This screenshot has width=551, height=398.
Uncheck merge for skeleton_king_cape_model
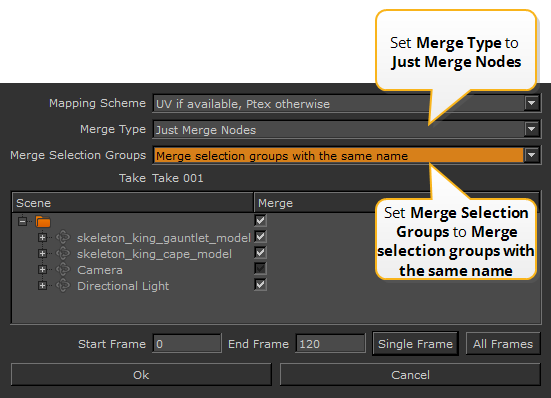260,253
